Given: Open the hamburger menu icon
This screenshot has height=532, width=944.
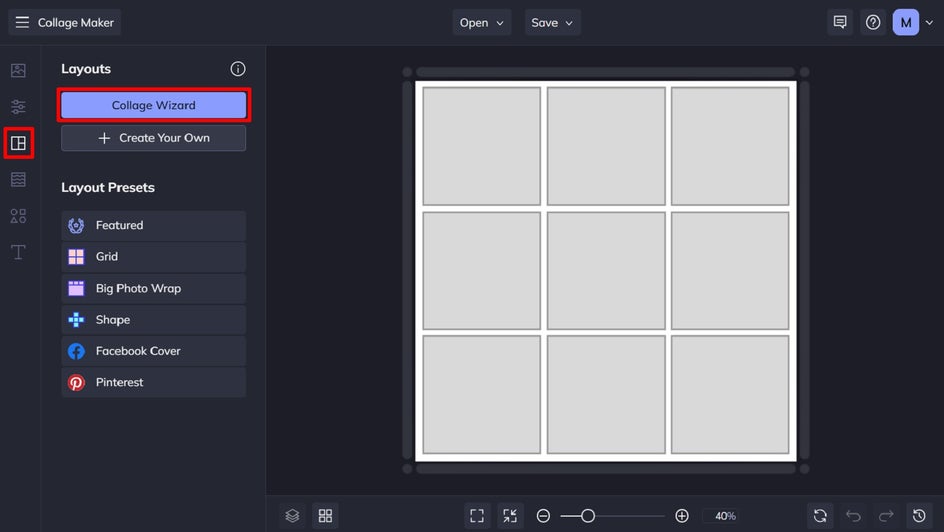Looking at the screenshot, I should point(22,22).
